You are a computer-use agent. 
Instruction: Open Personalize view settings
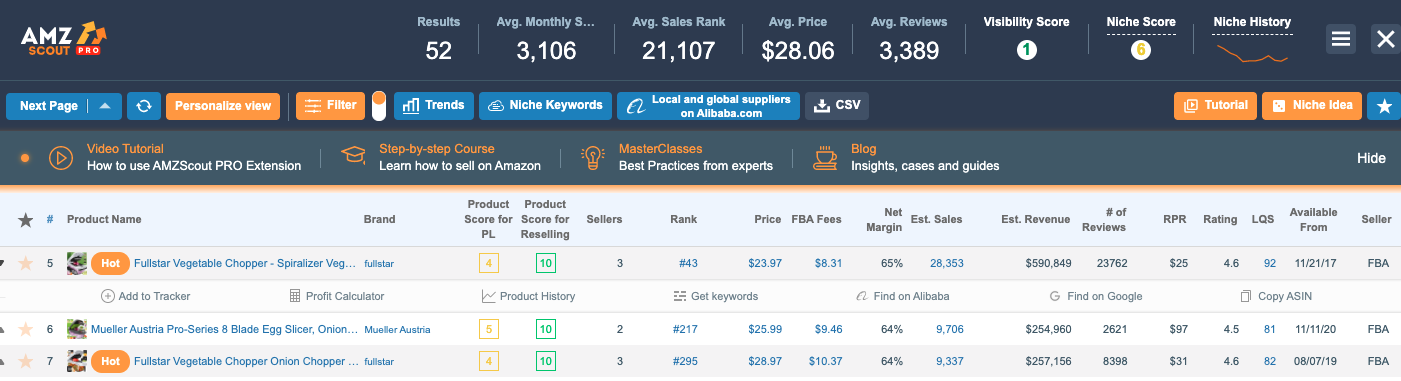(222, 106)
